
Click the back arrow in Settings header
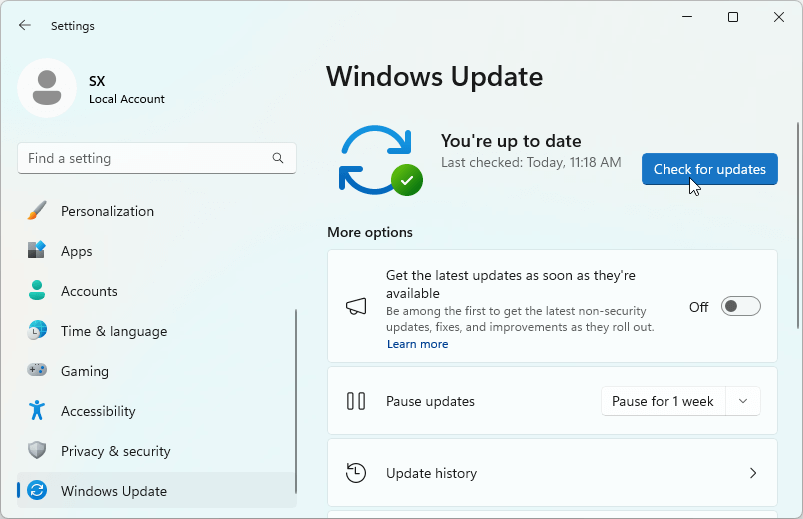[25, 26]
